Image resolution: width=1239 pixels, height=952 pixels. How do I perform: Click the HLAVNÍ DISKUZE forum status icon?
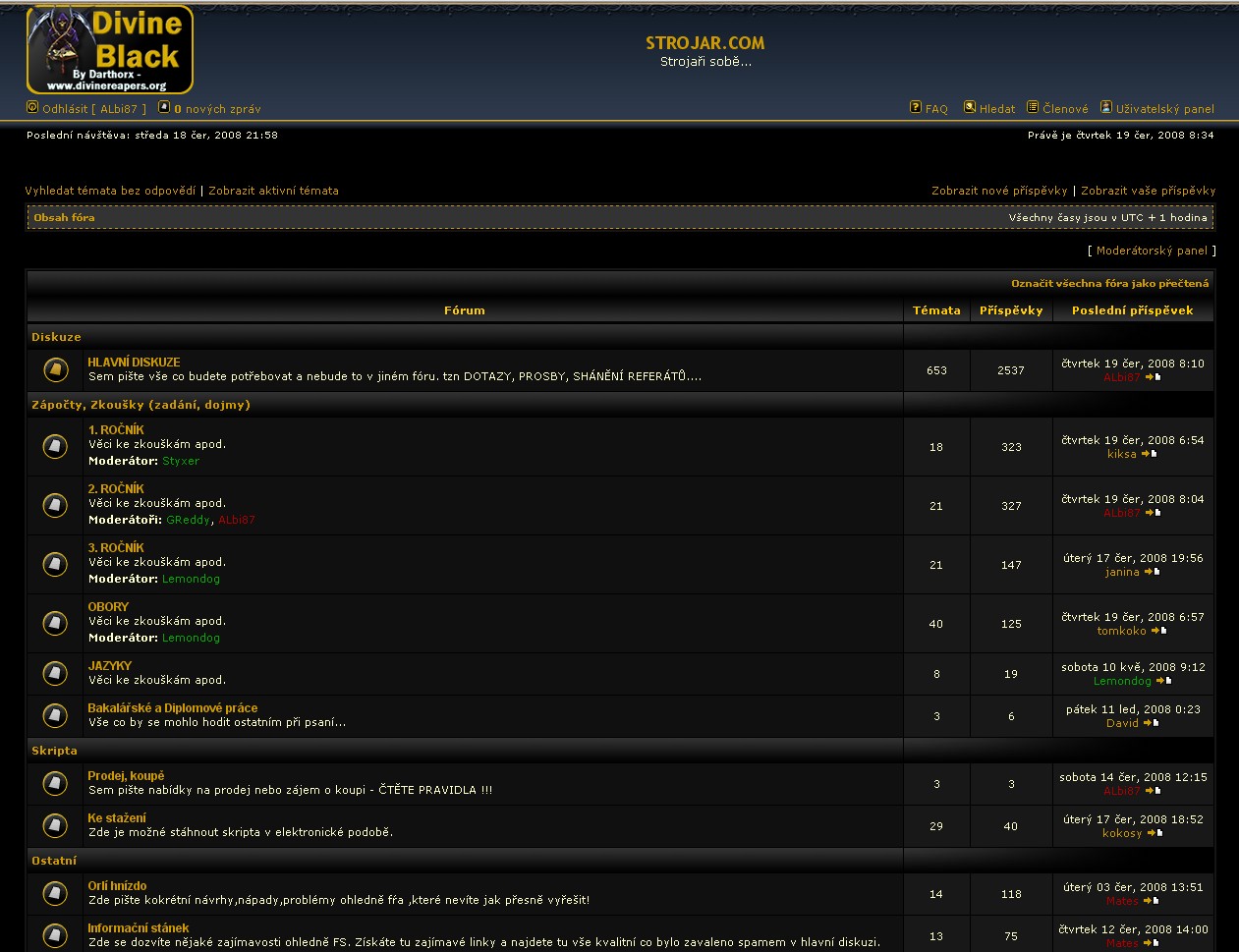[x=55, y=370]
